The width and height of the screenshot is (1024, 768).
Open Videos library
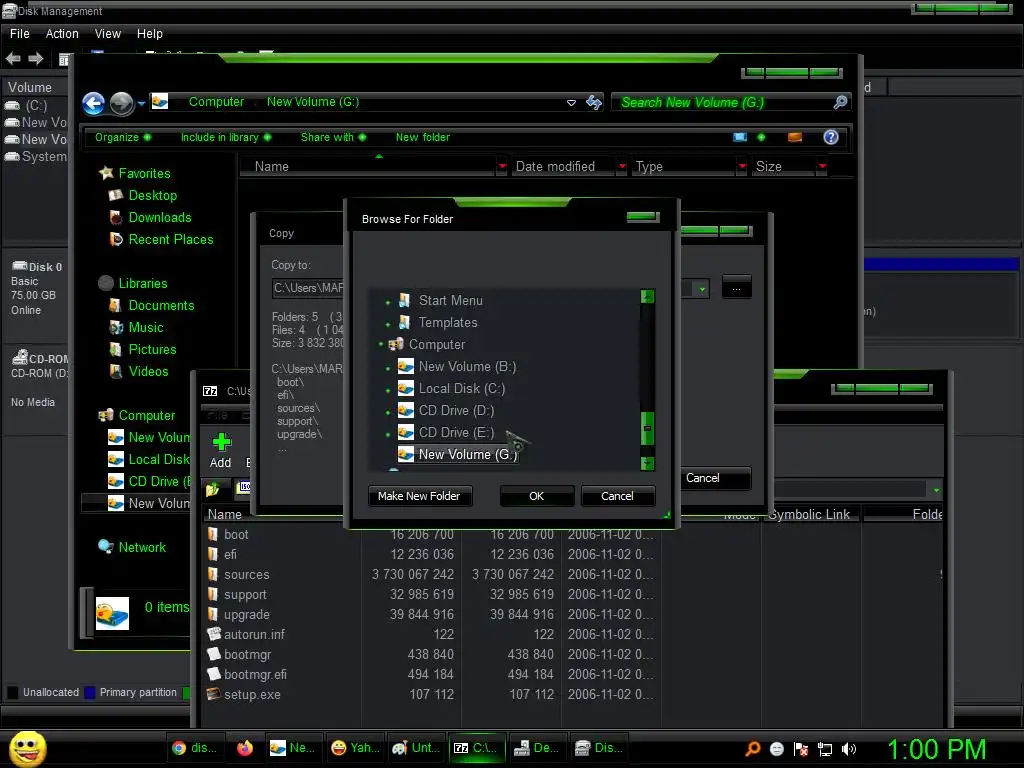148,372
